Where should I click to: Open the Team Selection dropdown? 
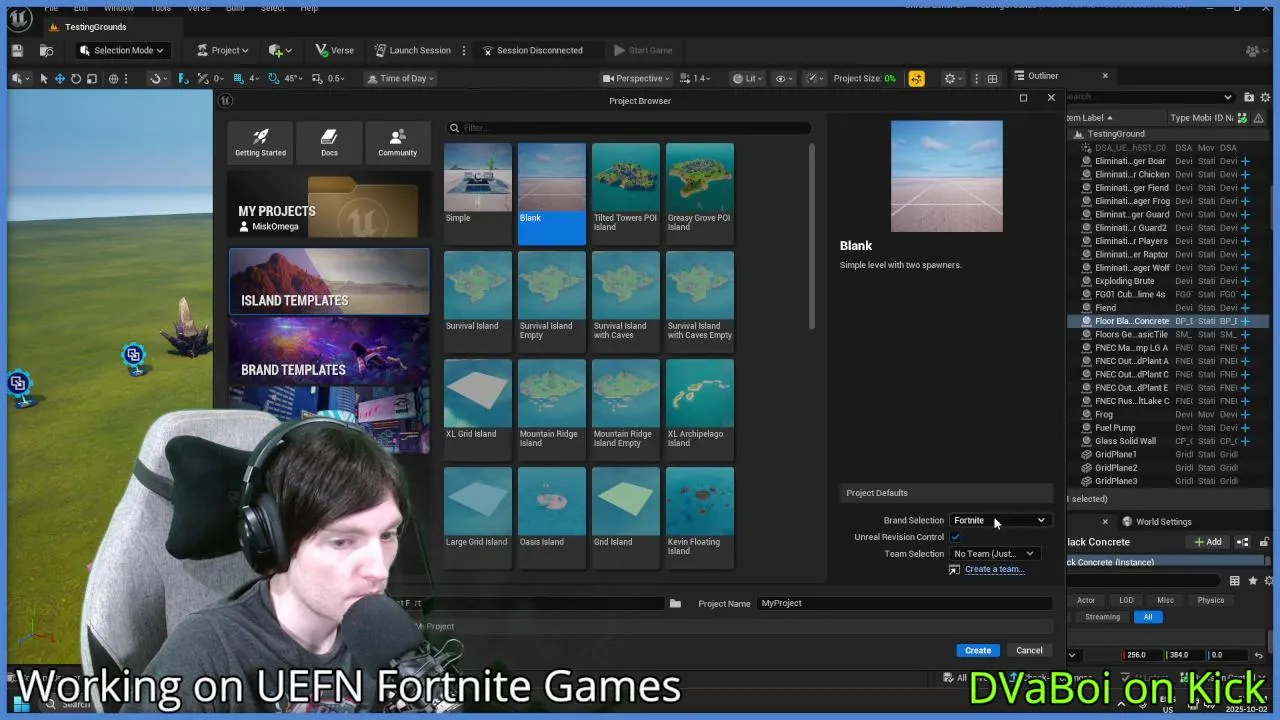(x=993, y=554)
